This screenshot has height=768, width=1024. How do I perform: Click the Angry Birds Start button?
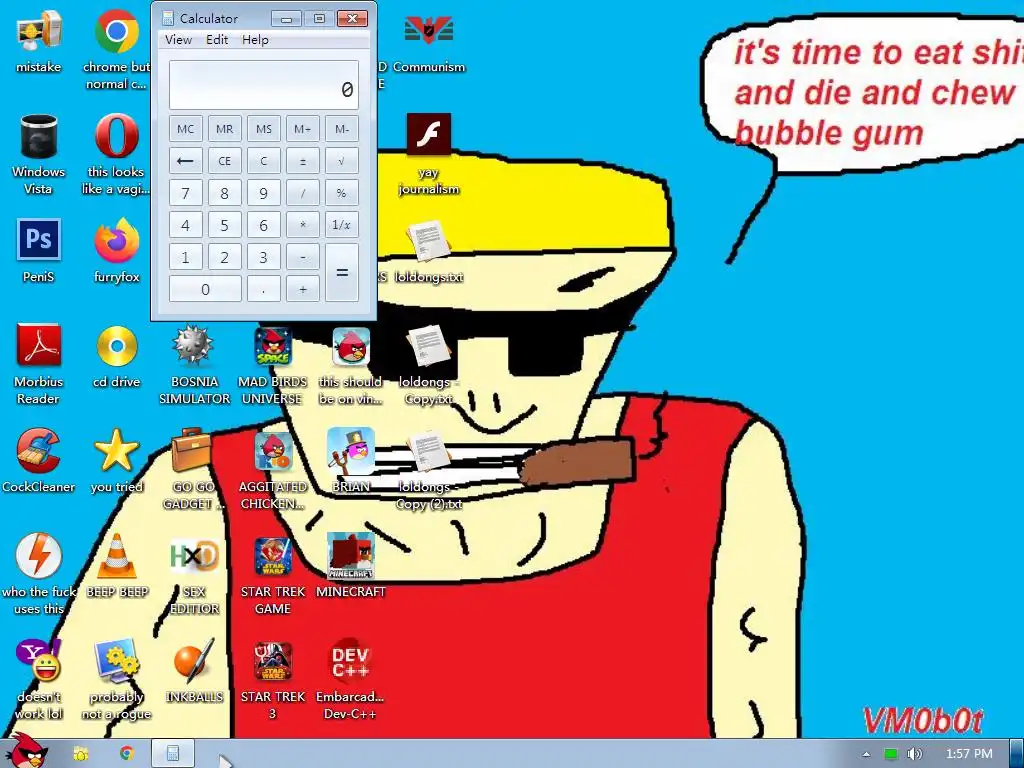pos(26,750)
